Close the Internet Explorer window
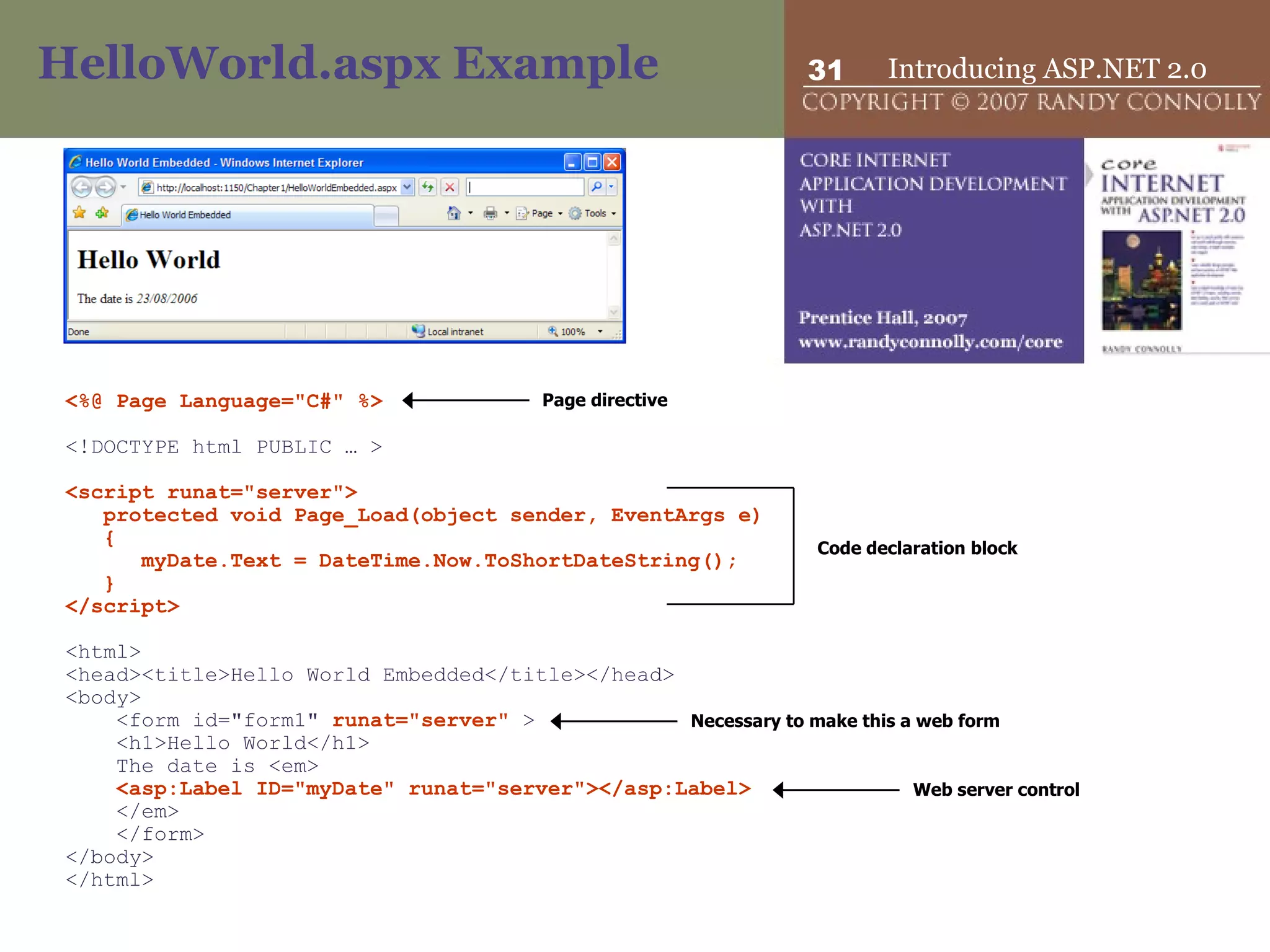1270x952 pixels. click(612, 162)
